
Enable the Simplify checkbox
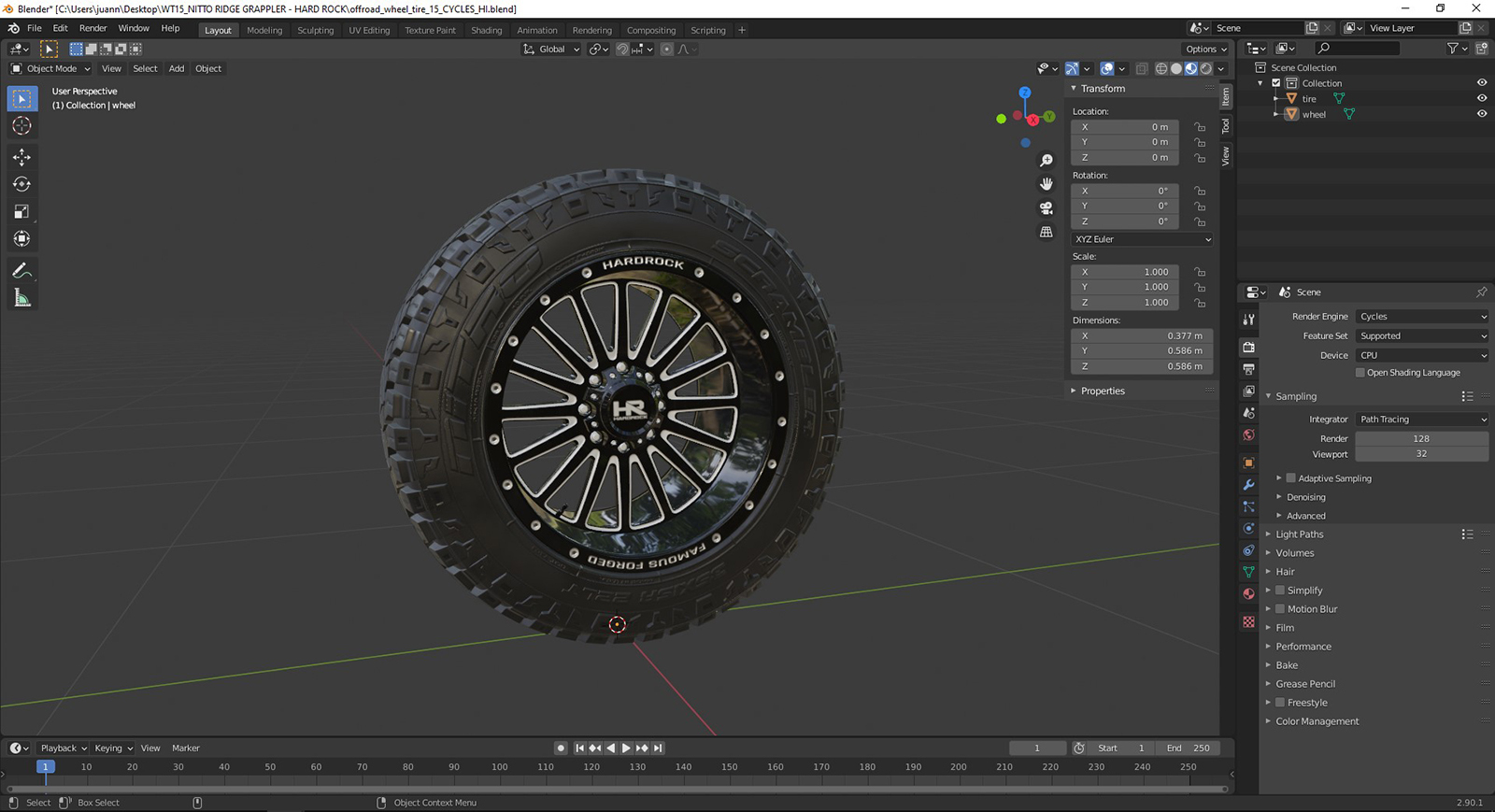pos(1280,591)
